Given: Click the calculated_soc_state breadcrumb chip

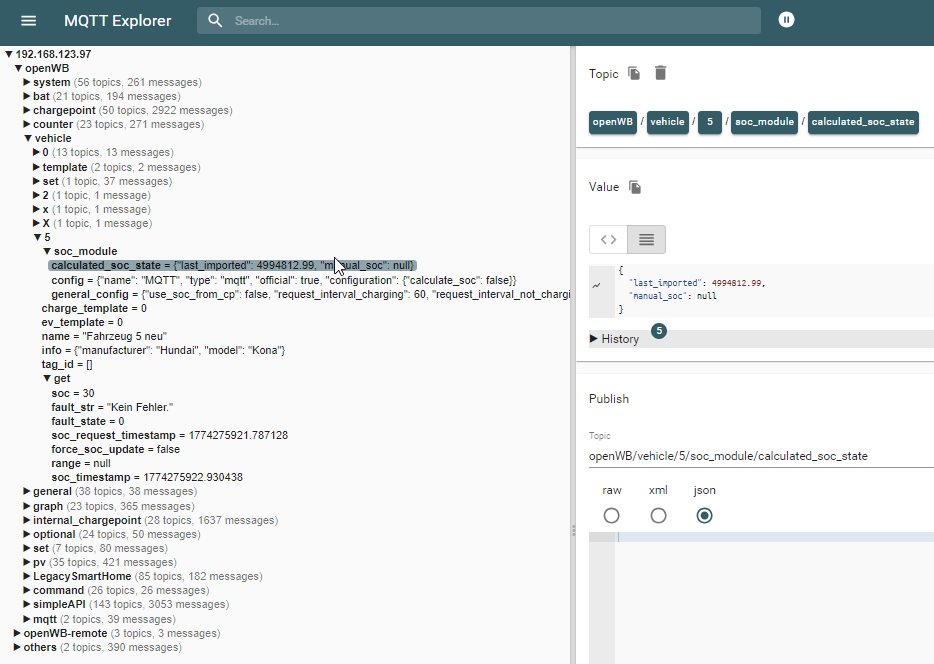Looking at the screenshot, I should [x=863, y=121].
